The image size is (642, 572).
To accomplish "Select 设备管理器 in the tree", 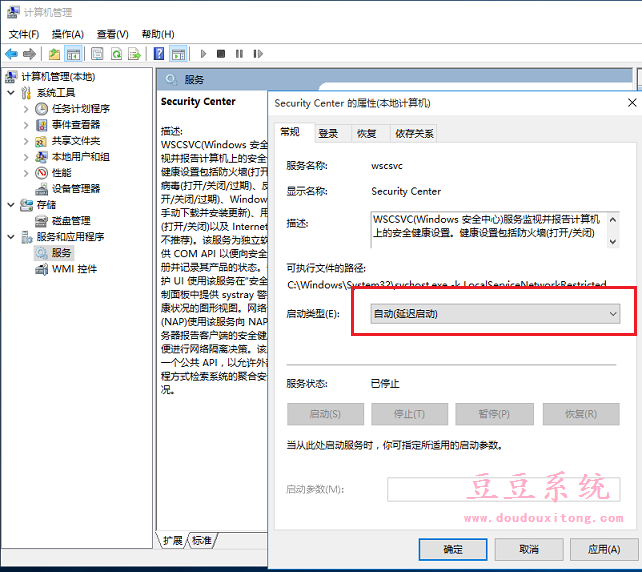I will [76, 189].
